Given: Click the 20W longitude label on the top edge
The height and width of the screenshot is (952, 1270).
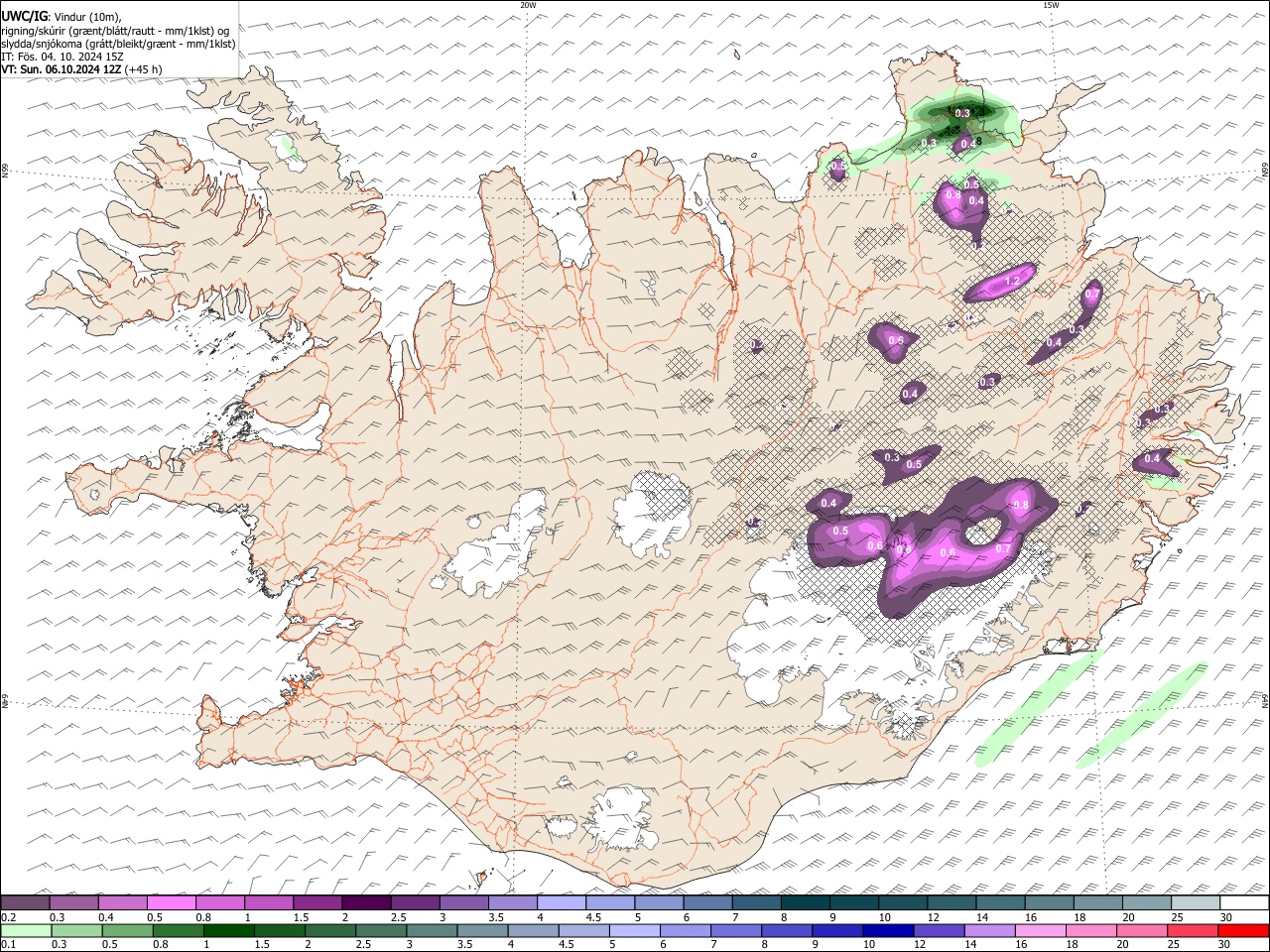Looking at the screenshot, I should 528,5.
